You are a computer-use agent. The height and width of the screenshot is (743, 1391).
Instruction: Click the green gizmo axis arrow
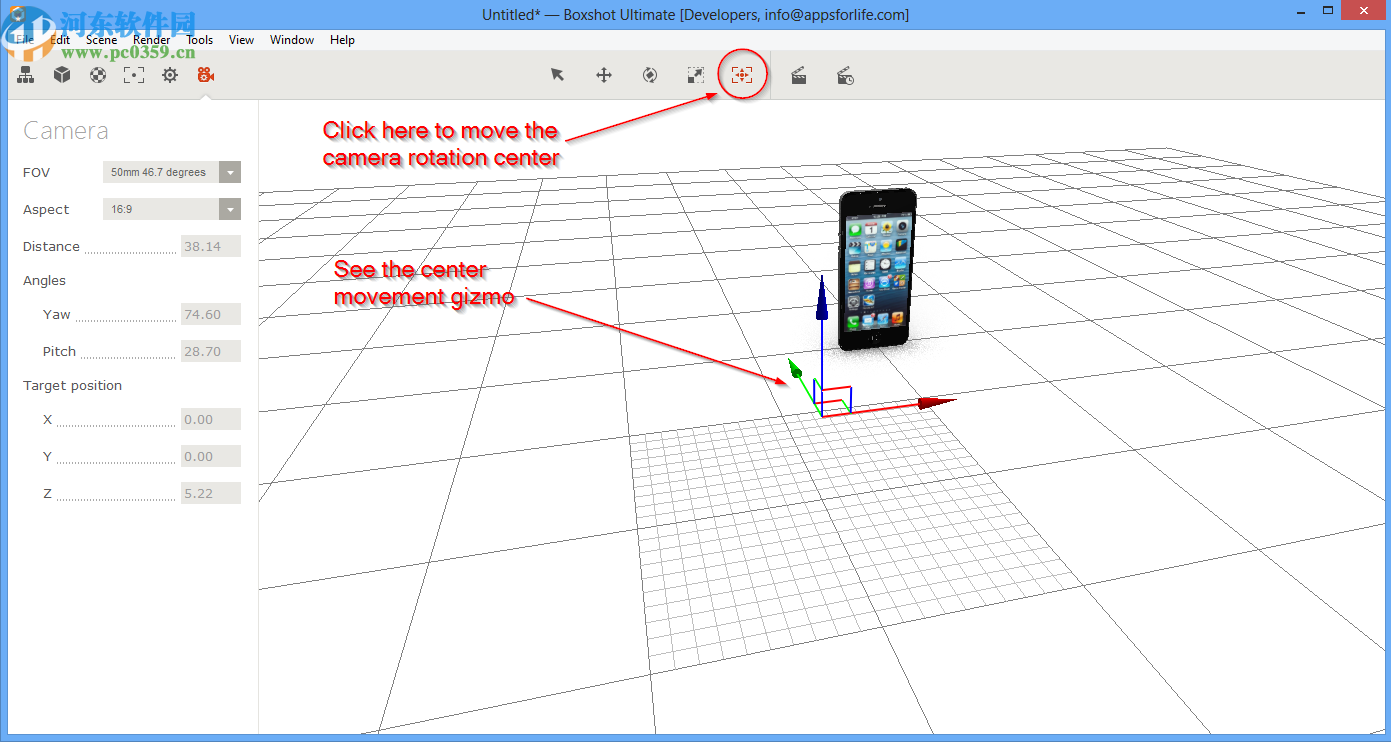tap(796, 370)
